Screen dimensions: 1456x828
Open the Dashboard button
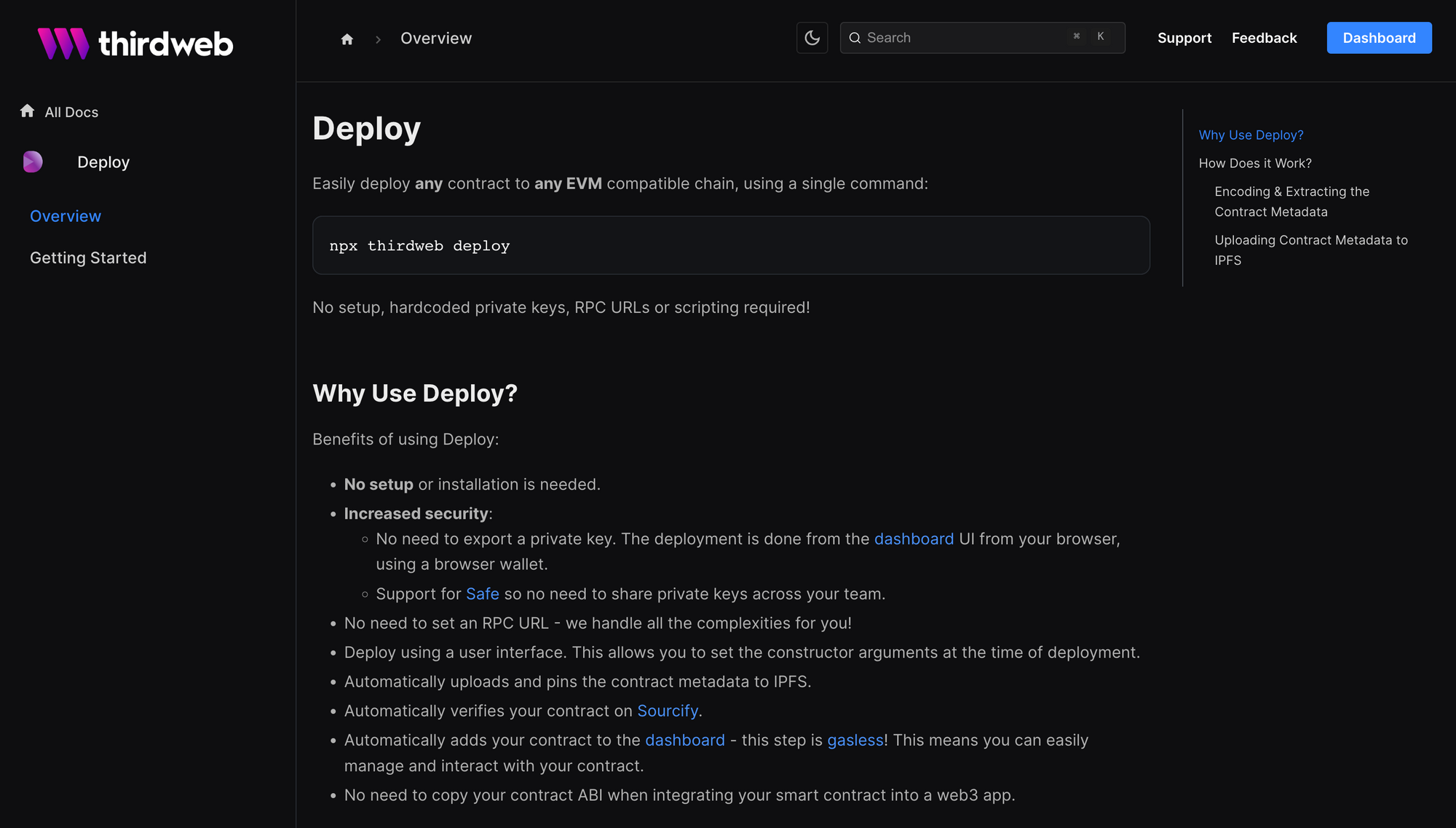click(x=1379, y=38)
